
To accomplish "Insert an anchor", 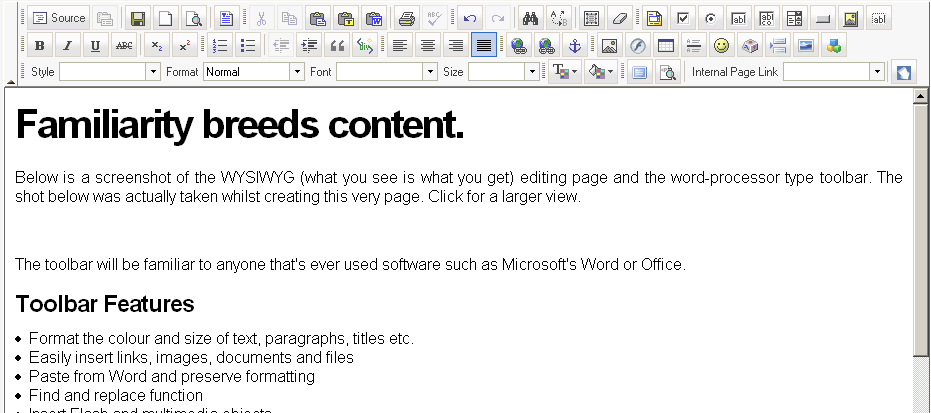I will click(575, 45).
